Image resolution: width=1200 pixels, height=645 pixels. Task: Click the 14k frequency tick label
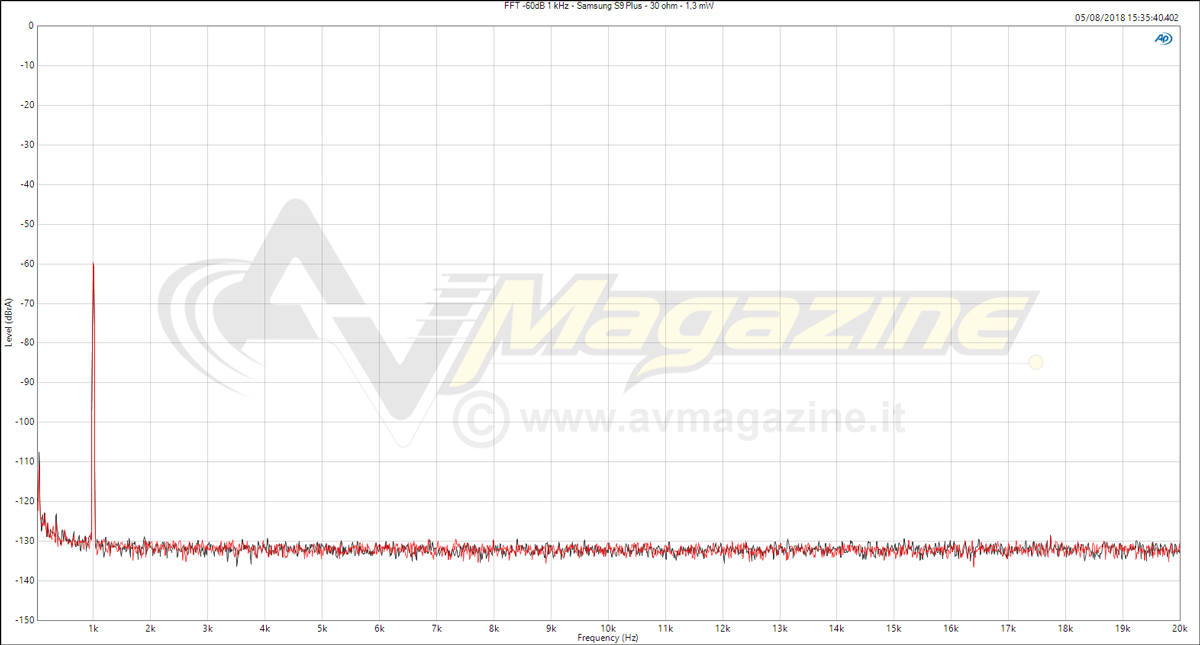(x=837, y=628)
